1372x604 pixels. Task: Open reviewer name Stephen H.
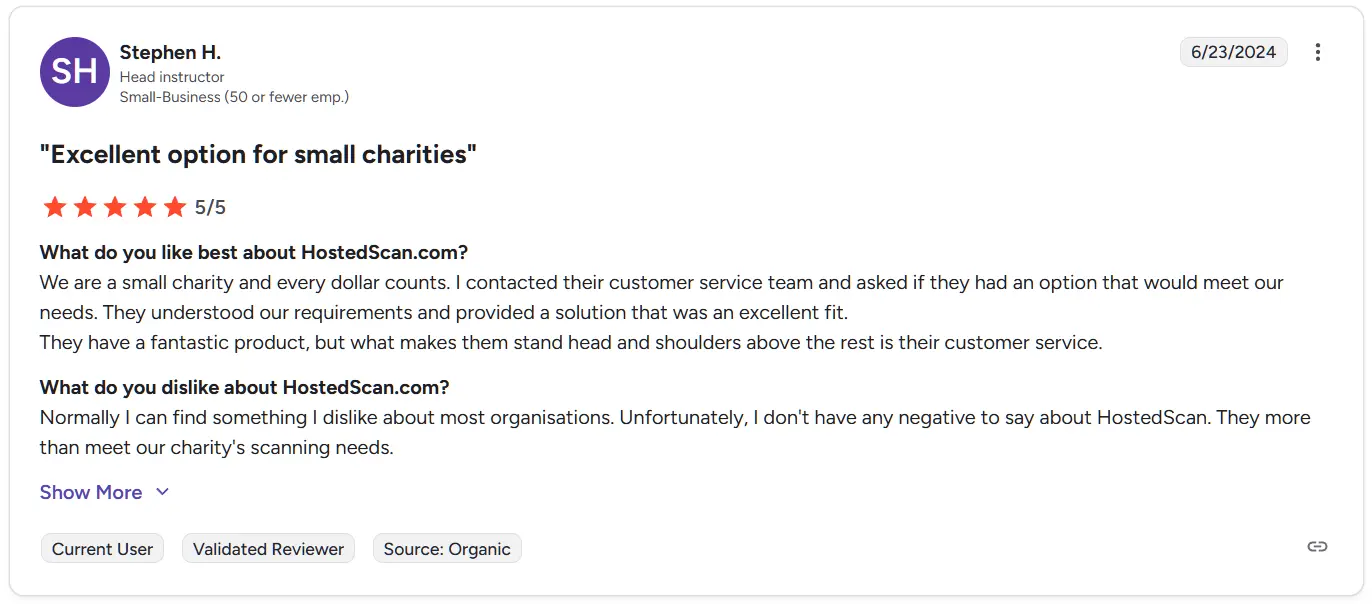tap(170, 52)
